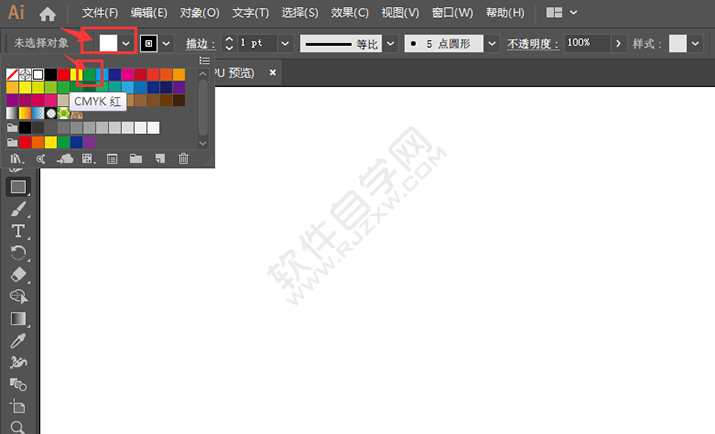Click the Ai application logo
Image resolution: width=715 pixels, height=434 pixels.
tap(16, 12)
